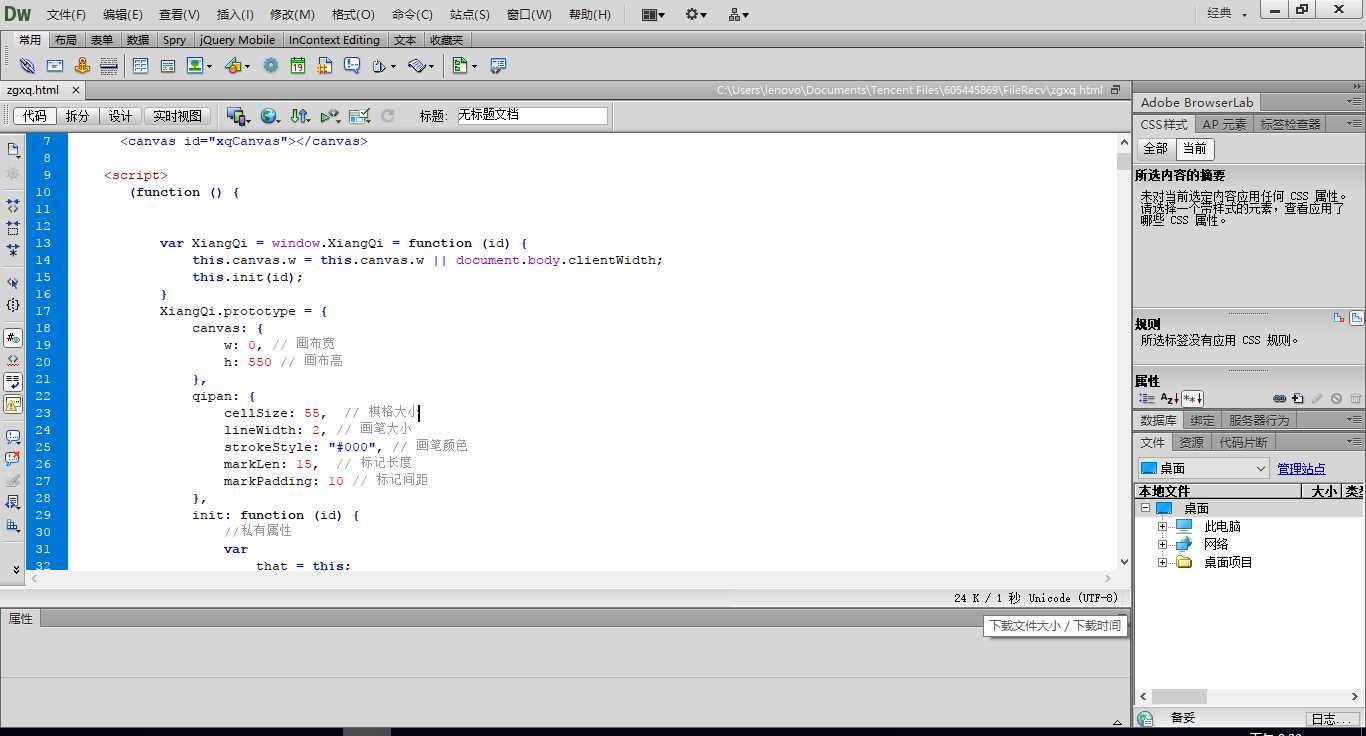Viewport: 1366px width, 736px height.
Task: Switch CSS panel to All mode
Action: (x=1155, y=148)
